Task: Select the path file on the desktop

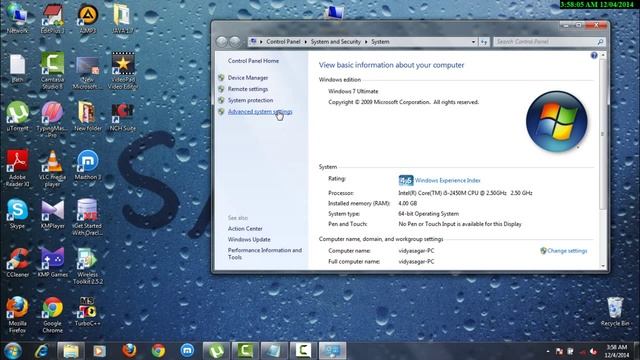Action: [x=17, y=68]
